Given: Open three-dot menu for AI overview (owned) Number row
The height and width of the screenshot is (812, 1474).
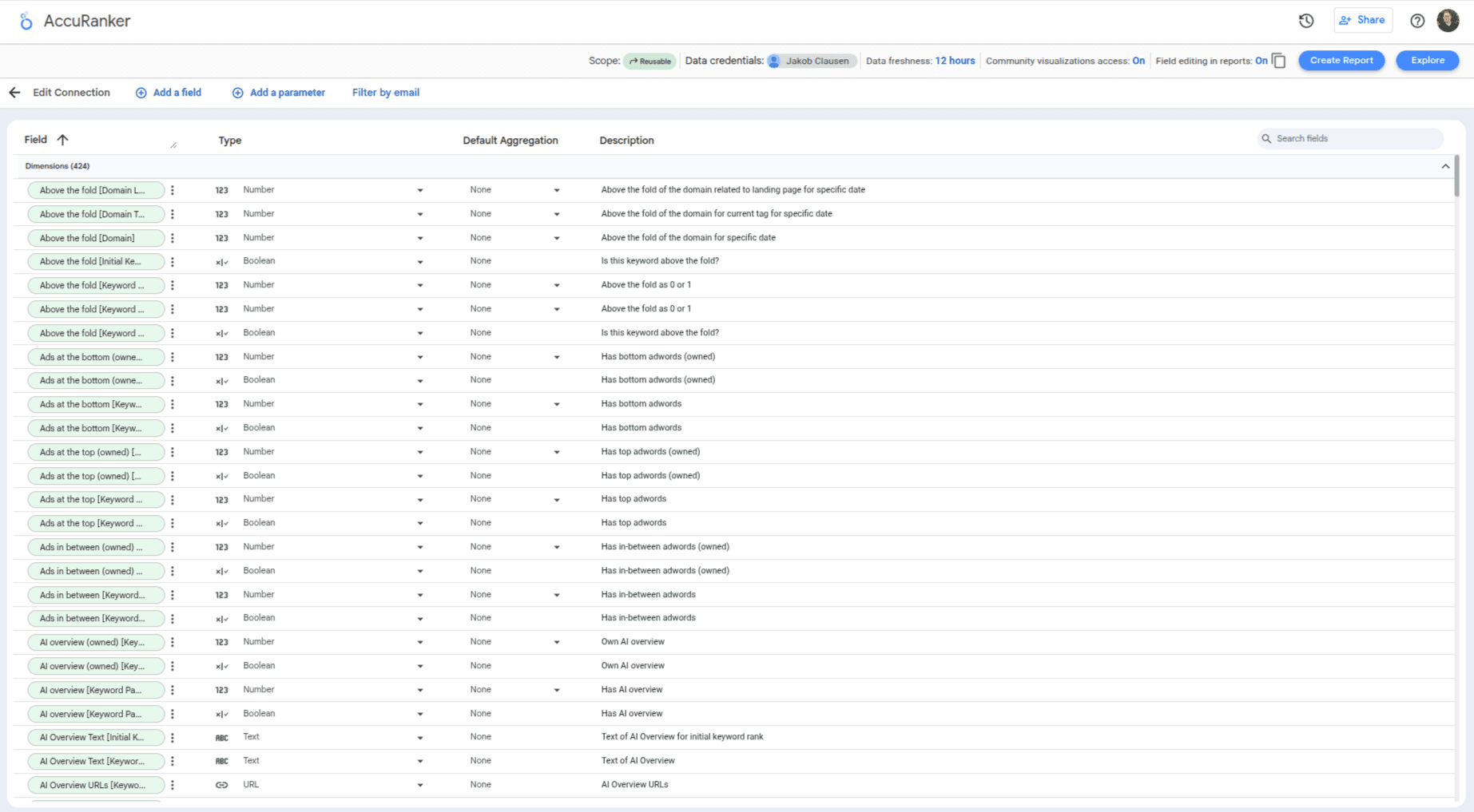Looking at the screenshot, I should click(173, 642).
